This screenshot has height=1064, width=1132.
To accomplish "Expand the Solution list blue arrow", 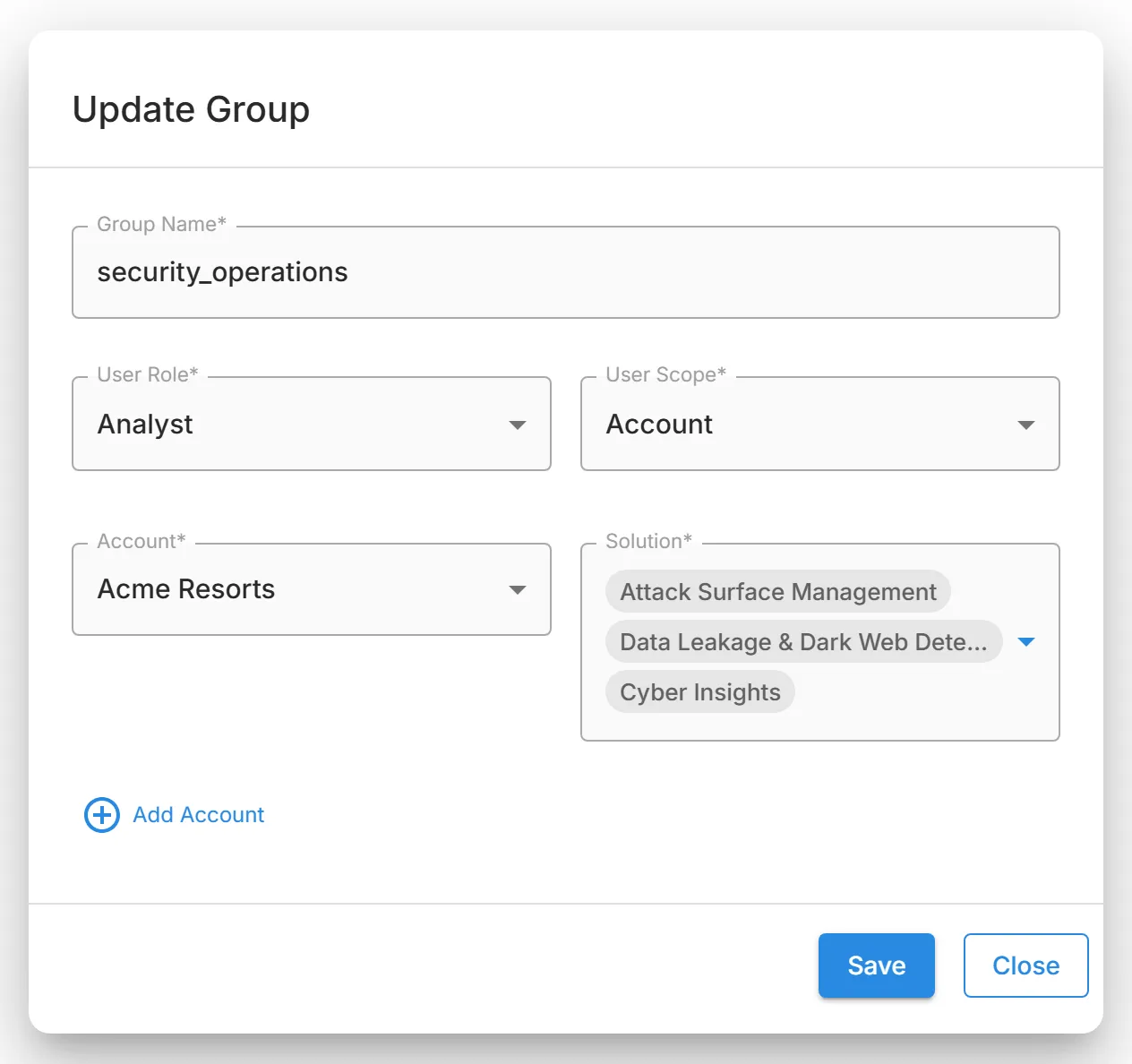I will click(x=1026, y=641).
